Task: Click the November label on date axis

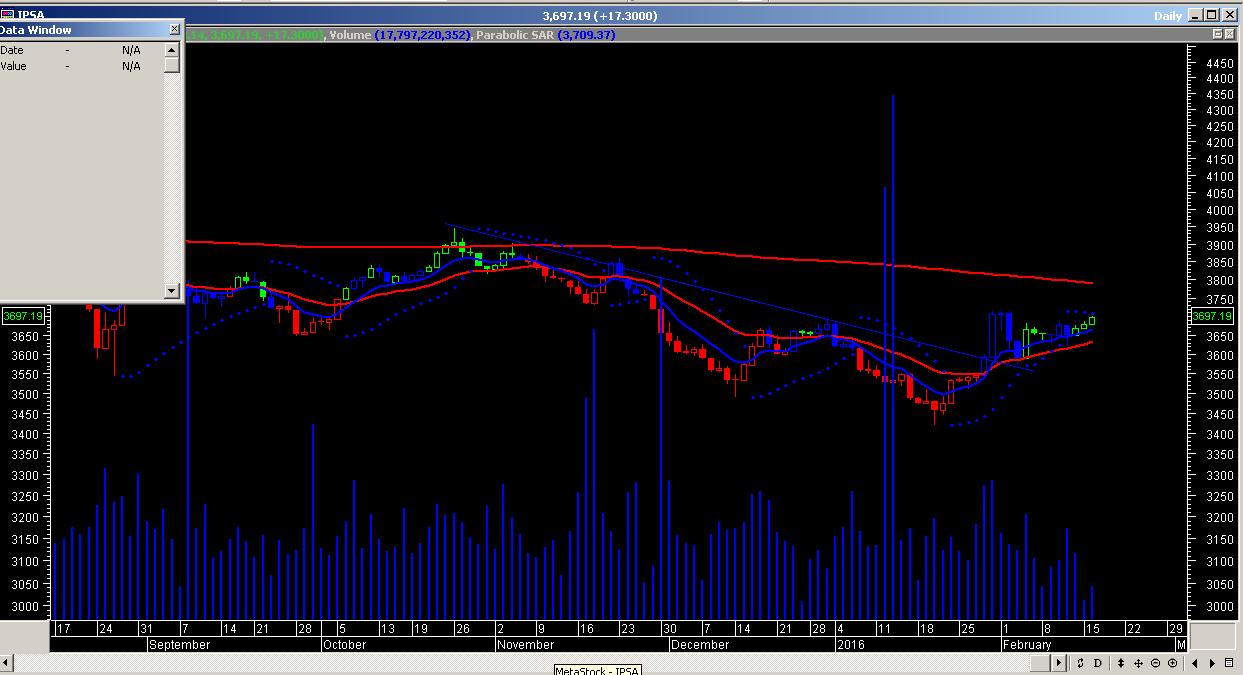Action: click(x=525, y=645)
